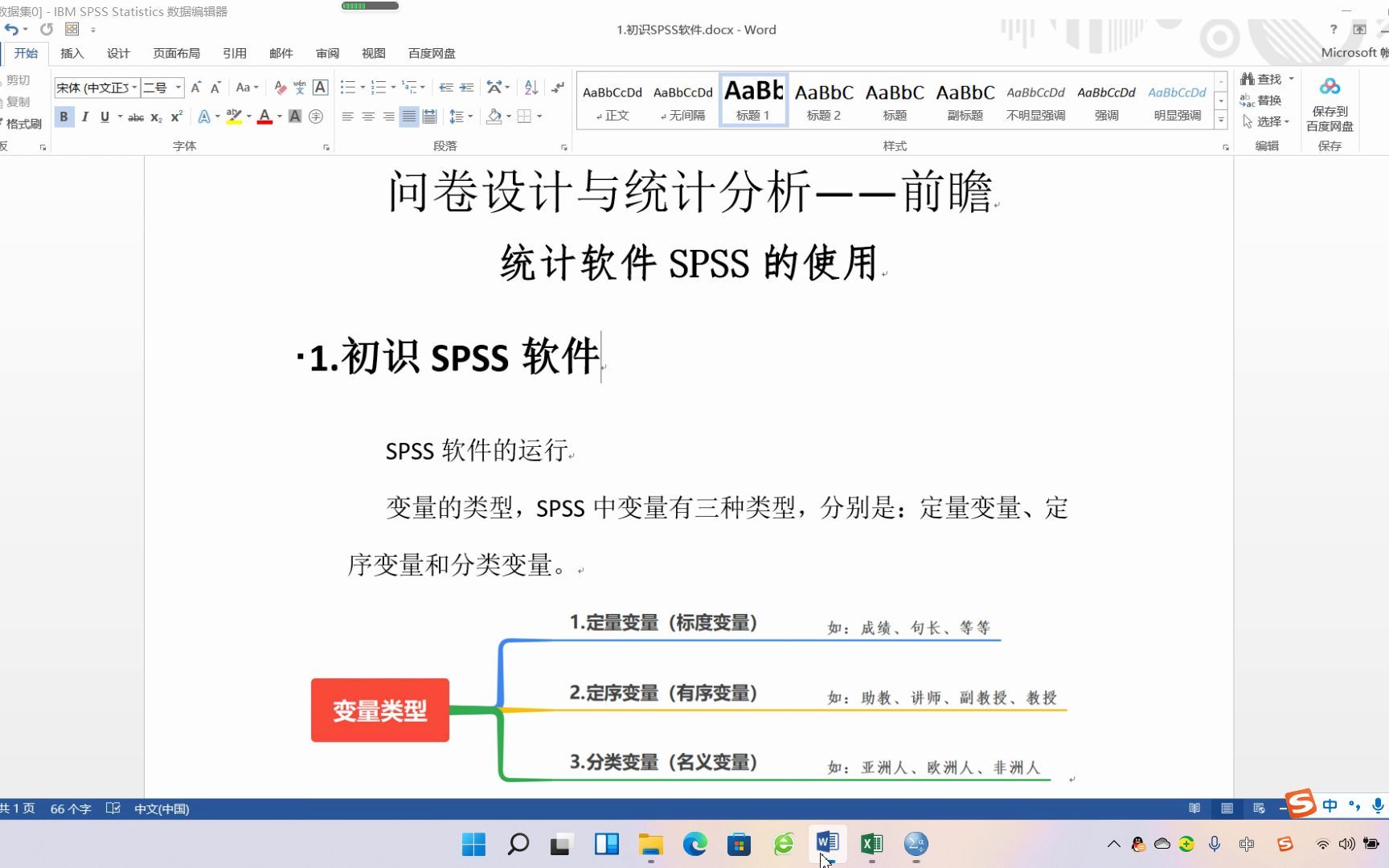Open the font size dropdown (二号)

click(178, 88)
